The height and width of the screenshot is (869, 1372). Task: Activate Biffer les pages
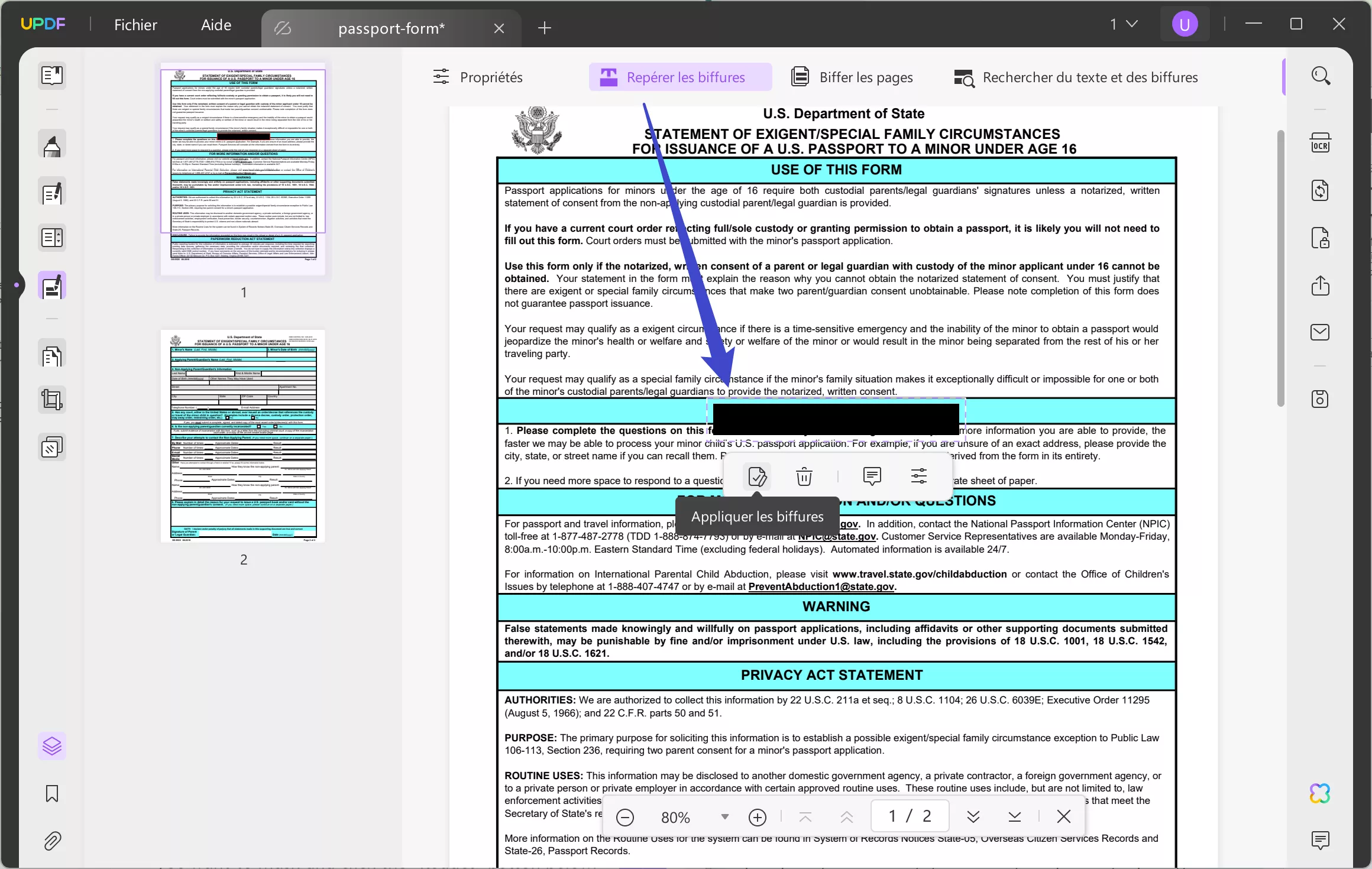852,77
